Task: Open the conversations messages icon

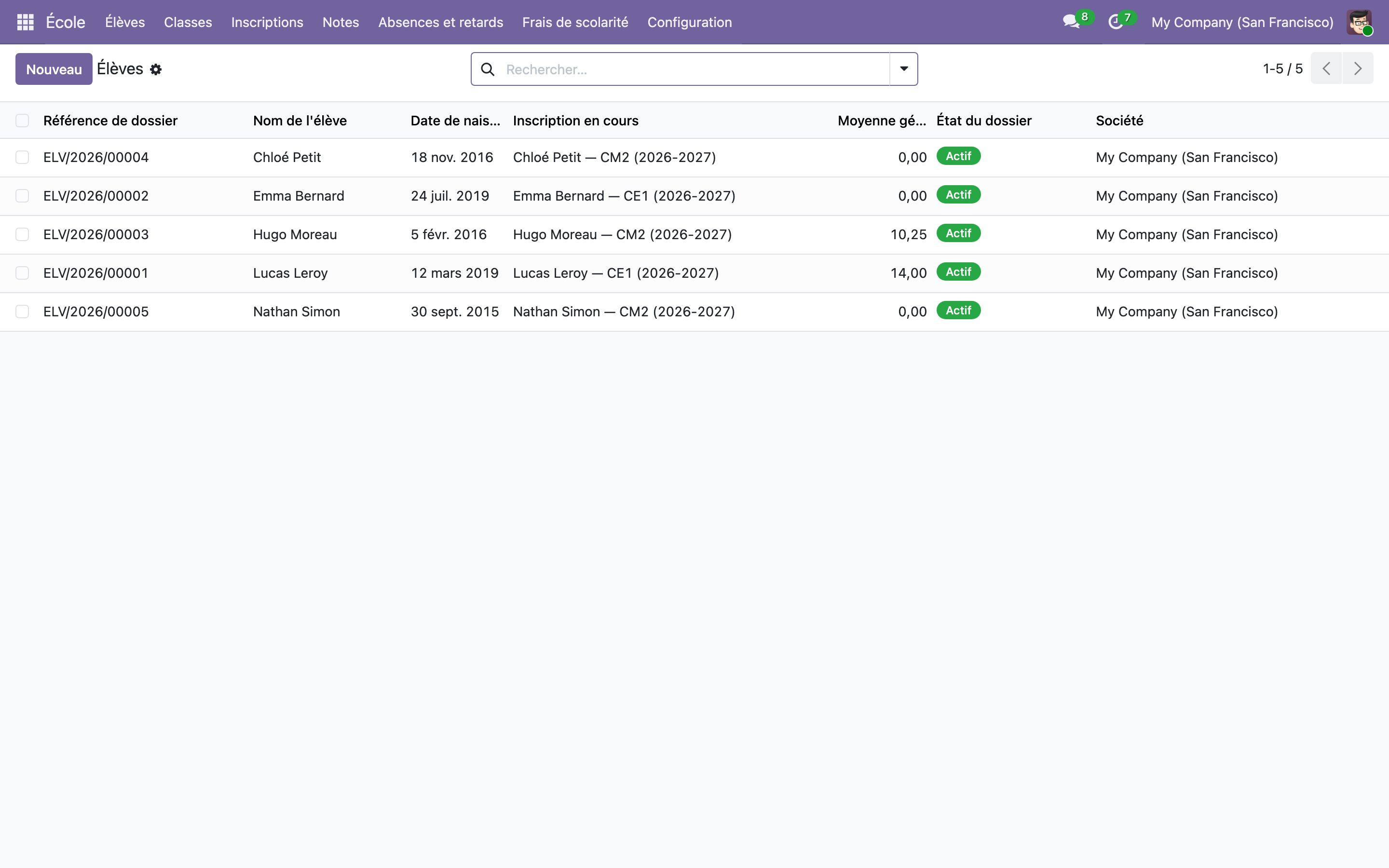Action: click(1071, 22)
